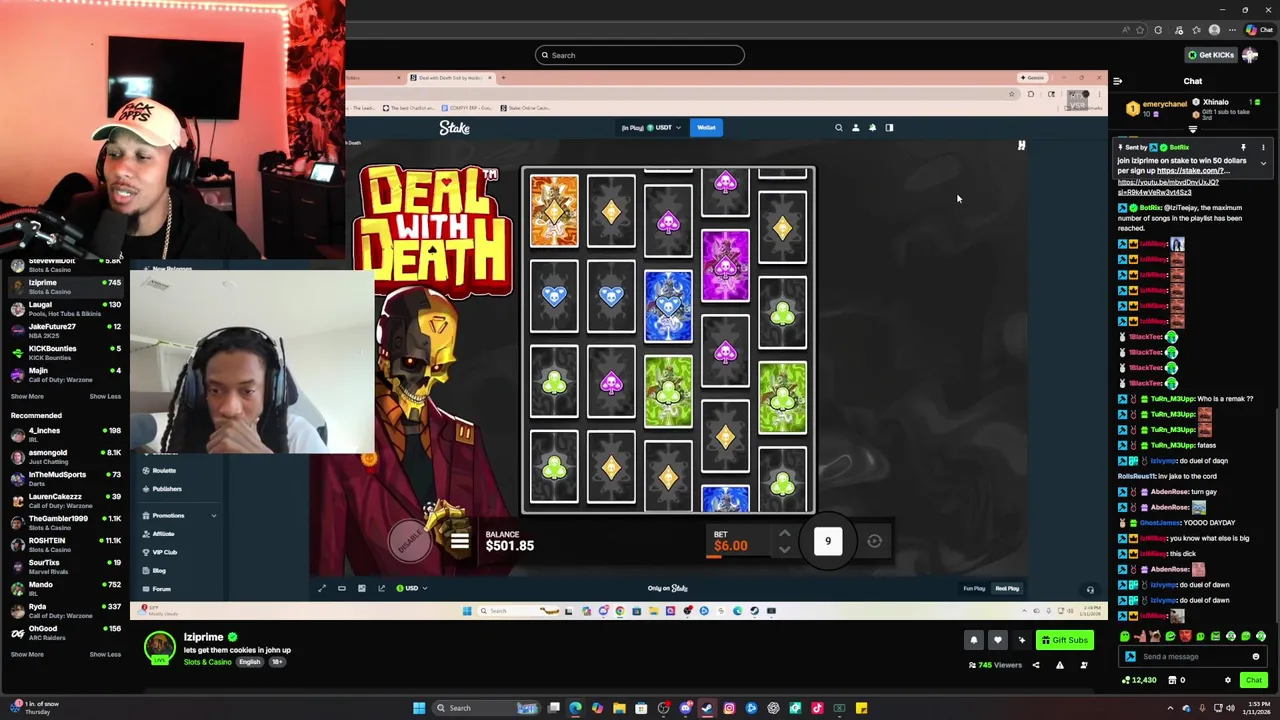
Task: Click the Slots & Casino category tag
Action: (x=207, y=662)
